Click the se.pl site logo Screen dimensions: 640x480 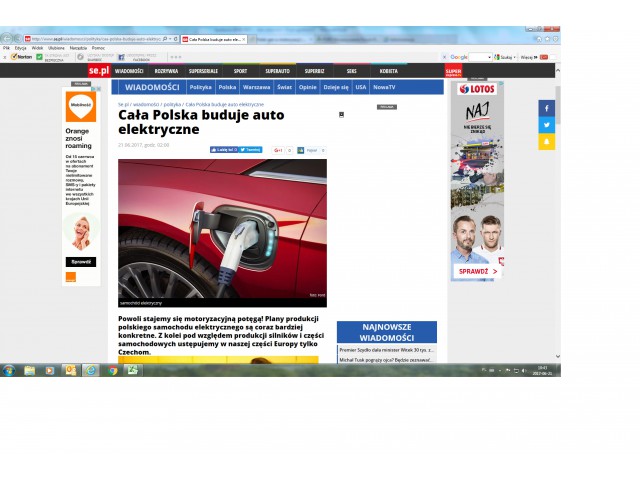[97, 71]
